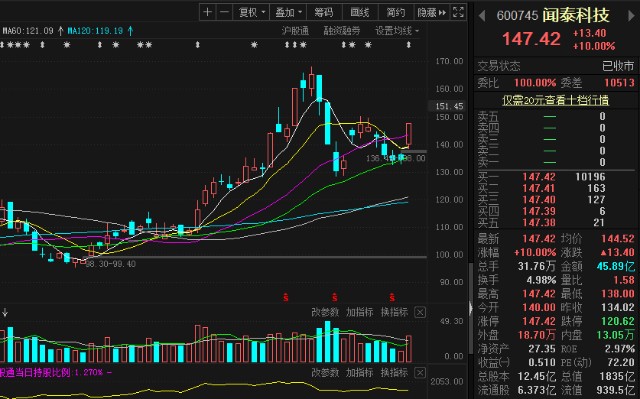Click 总值 value 1835亿
Image resolution: width=640 pixels, height=399 pixels.
pos(617,376)
